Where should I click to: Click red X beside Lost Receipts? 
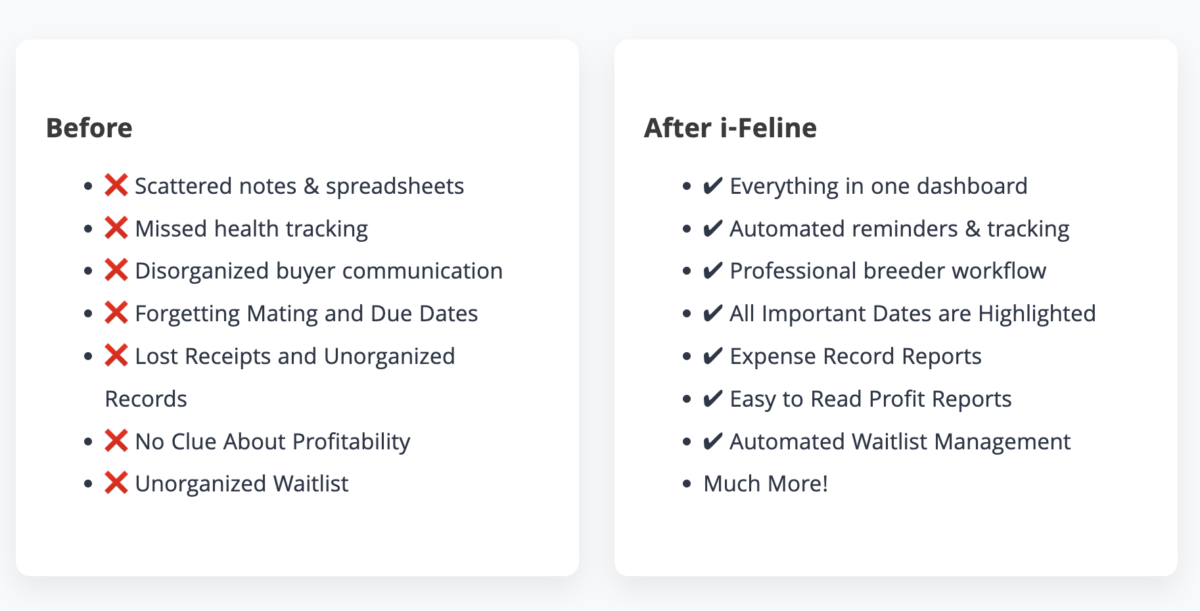coord(117,356)
